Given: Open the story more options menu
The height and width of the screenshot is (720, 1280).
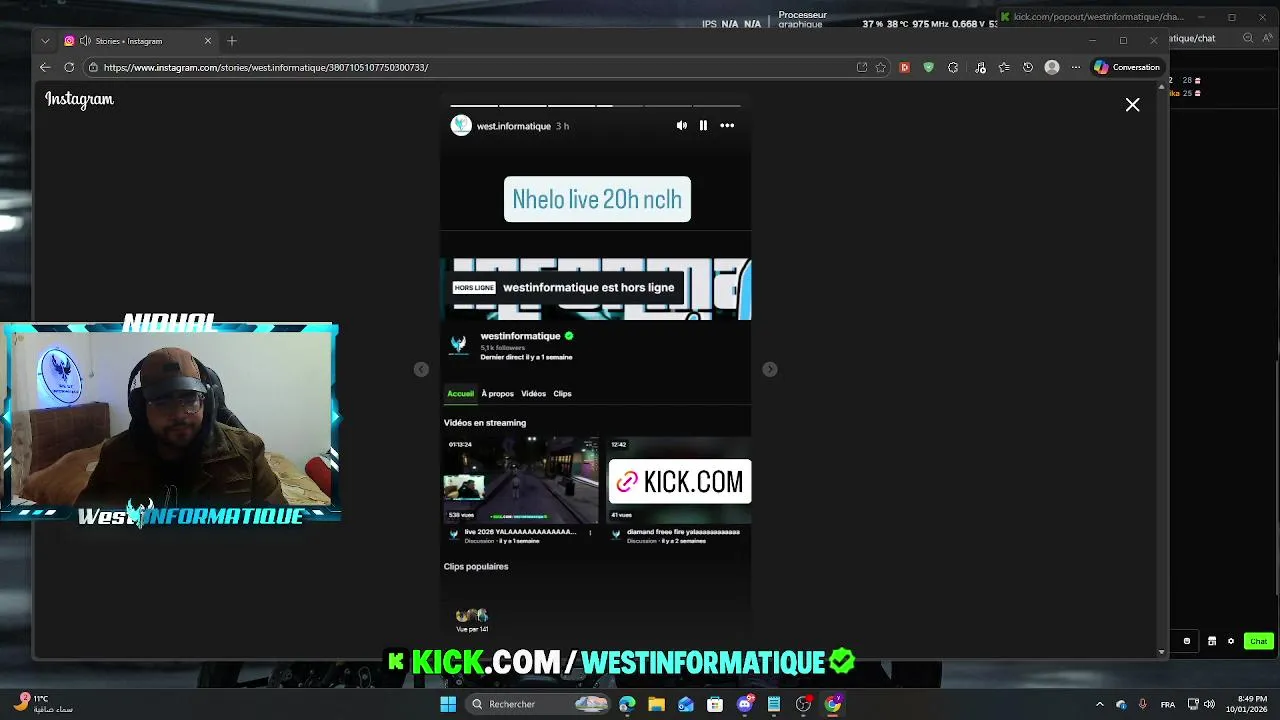Looking at the screenshot, I should tap(727, 126).
